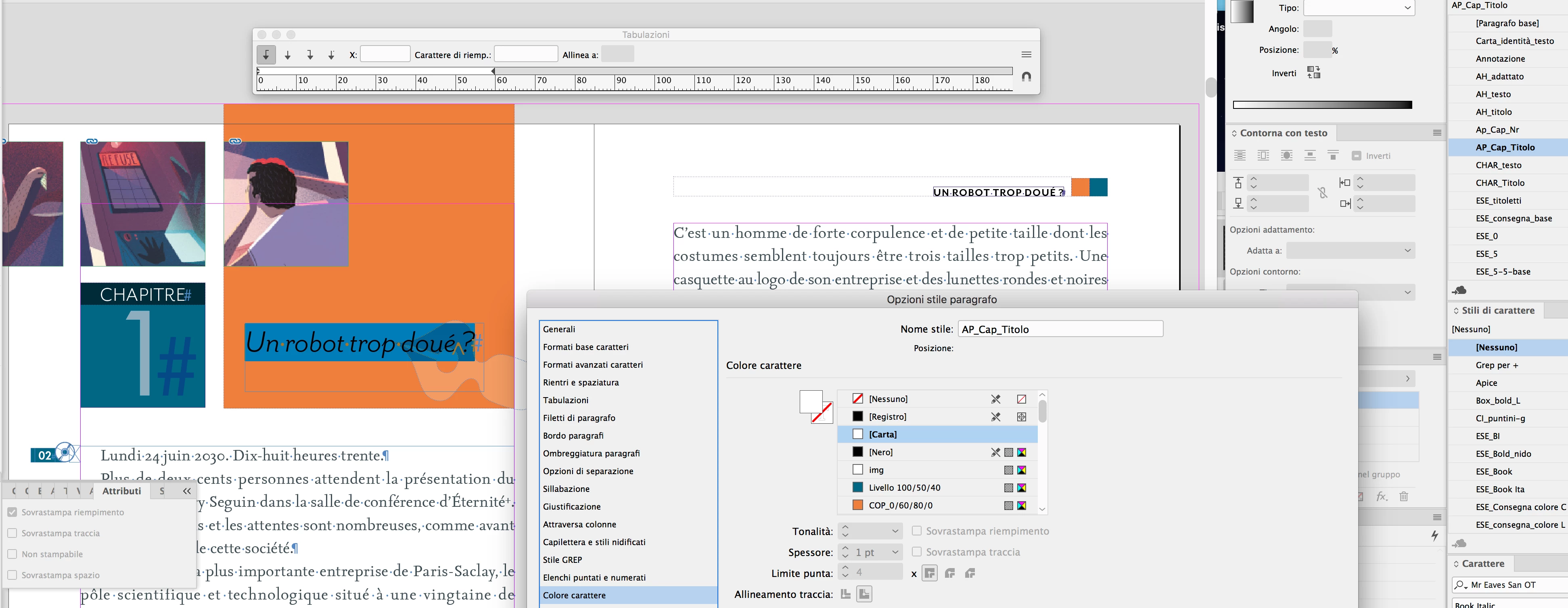Screen dimensions: 1568x608
Task: Select the wrap around object shape icon
Action: click(x=1286, y=156)
